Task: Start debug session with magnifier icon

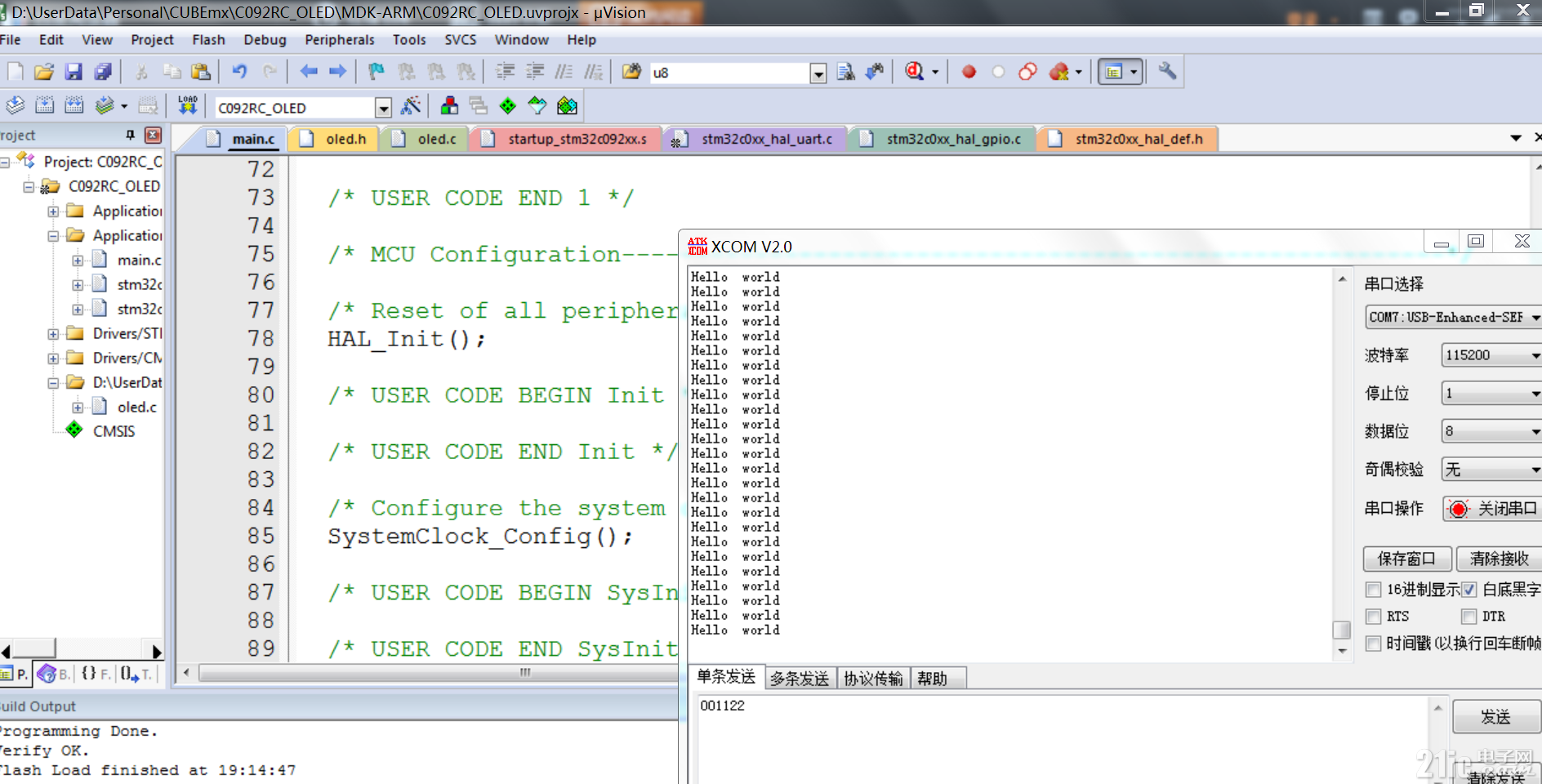Action: pos(915,72)
